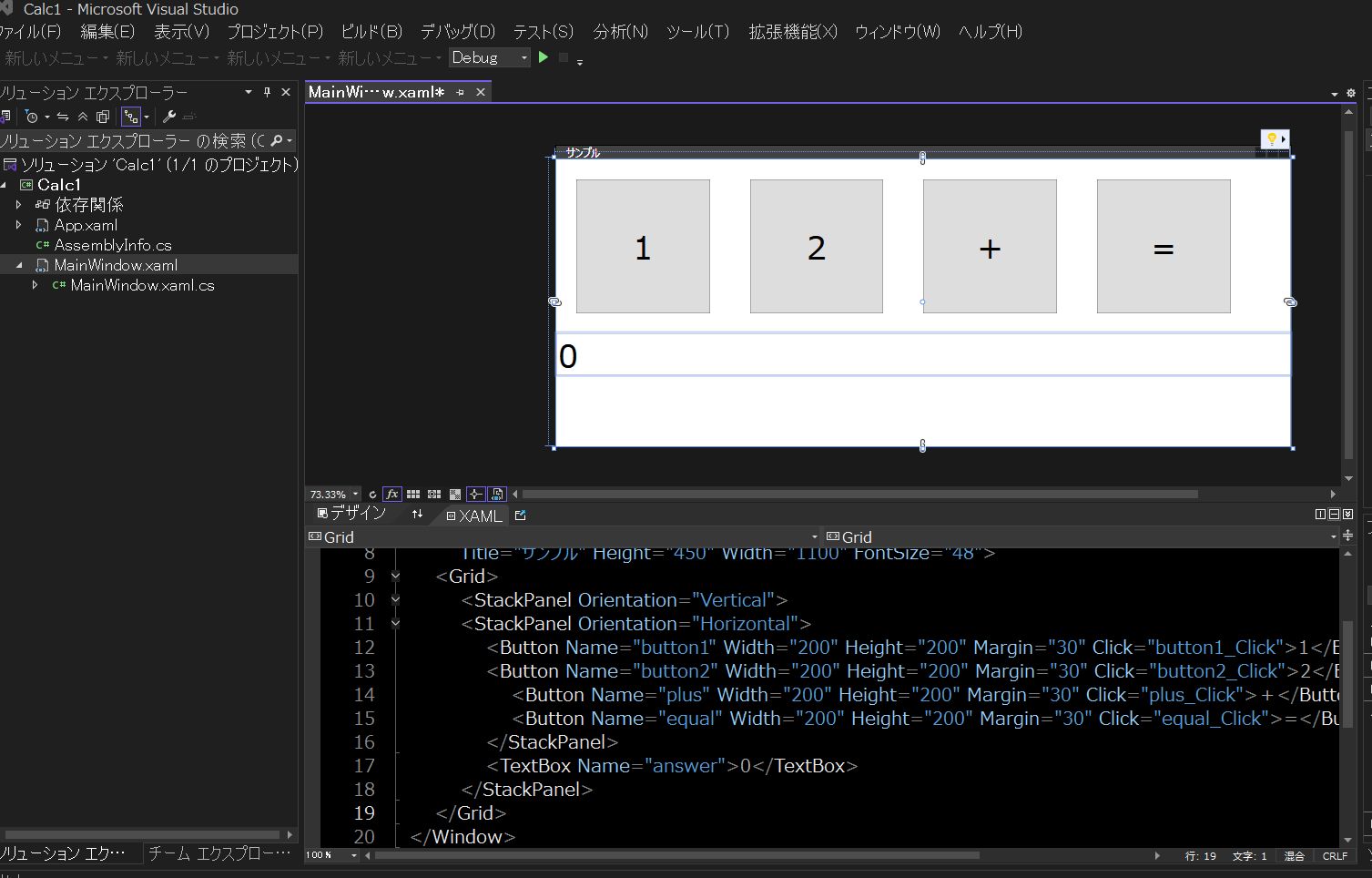Close the MainWindow.xaml editor tab
The width and height of the screenshot is (1372, 878).
click(481, 92)
